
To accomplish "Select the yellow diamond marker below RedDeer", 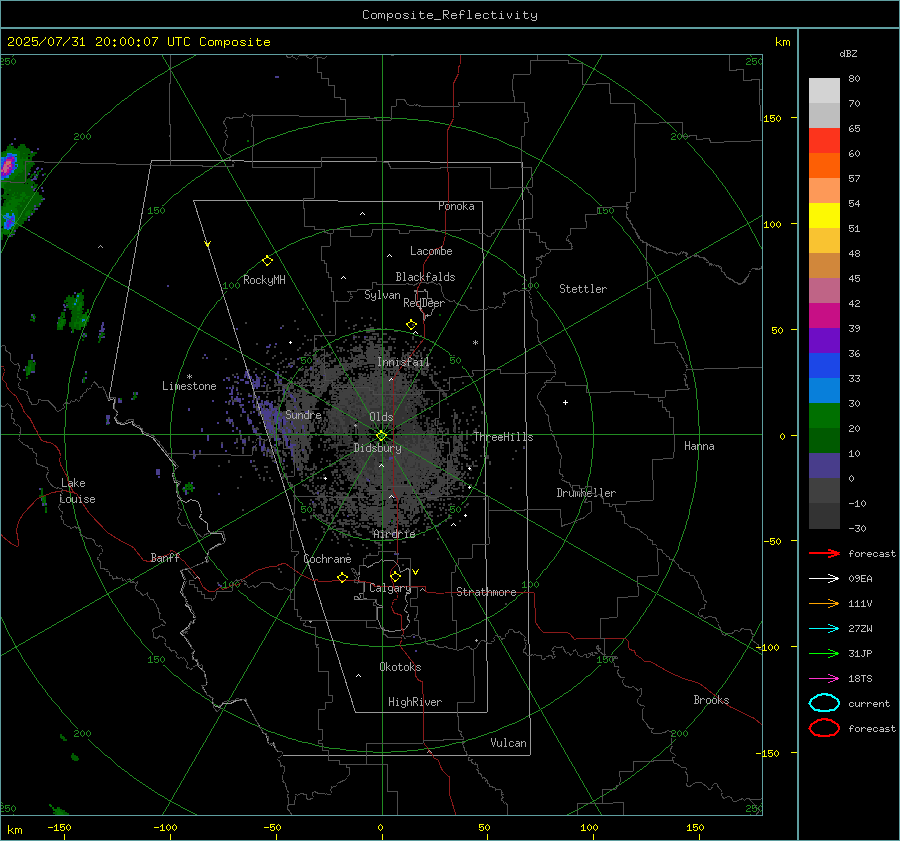I will [x=411, y=325].
